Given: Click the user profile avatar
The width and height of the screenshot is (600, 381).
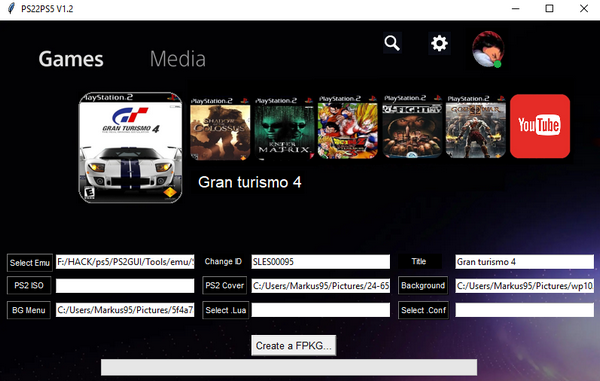Looking at the screenshot, I should coord(488,49).
